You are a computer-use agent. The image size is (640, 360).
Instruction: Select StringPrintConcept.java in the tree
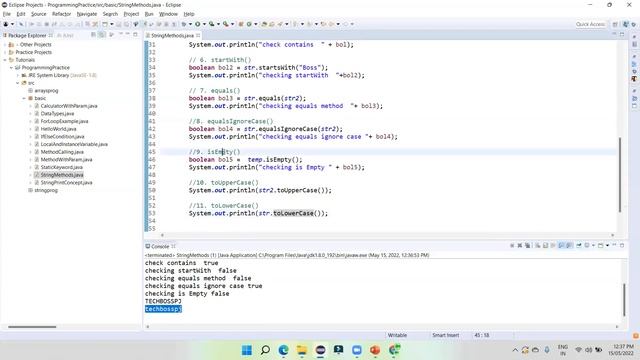[66, 182]
